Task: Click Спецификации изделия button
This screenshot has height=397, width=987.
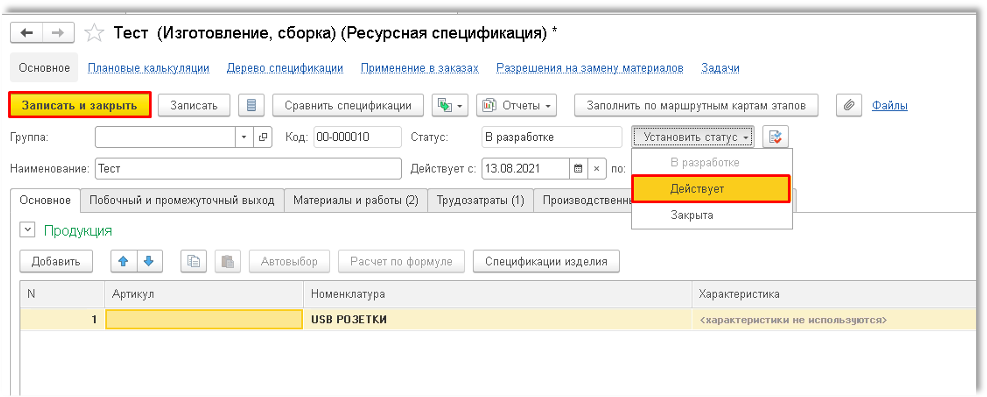Action: click(x=546, y=261)
